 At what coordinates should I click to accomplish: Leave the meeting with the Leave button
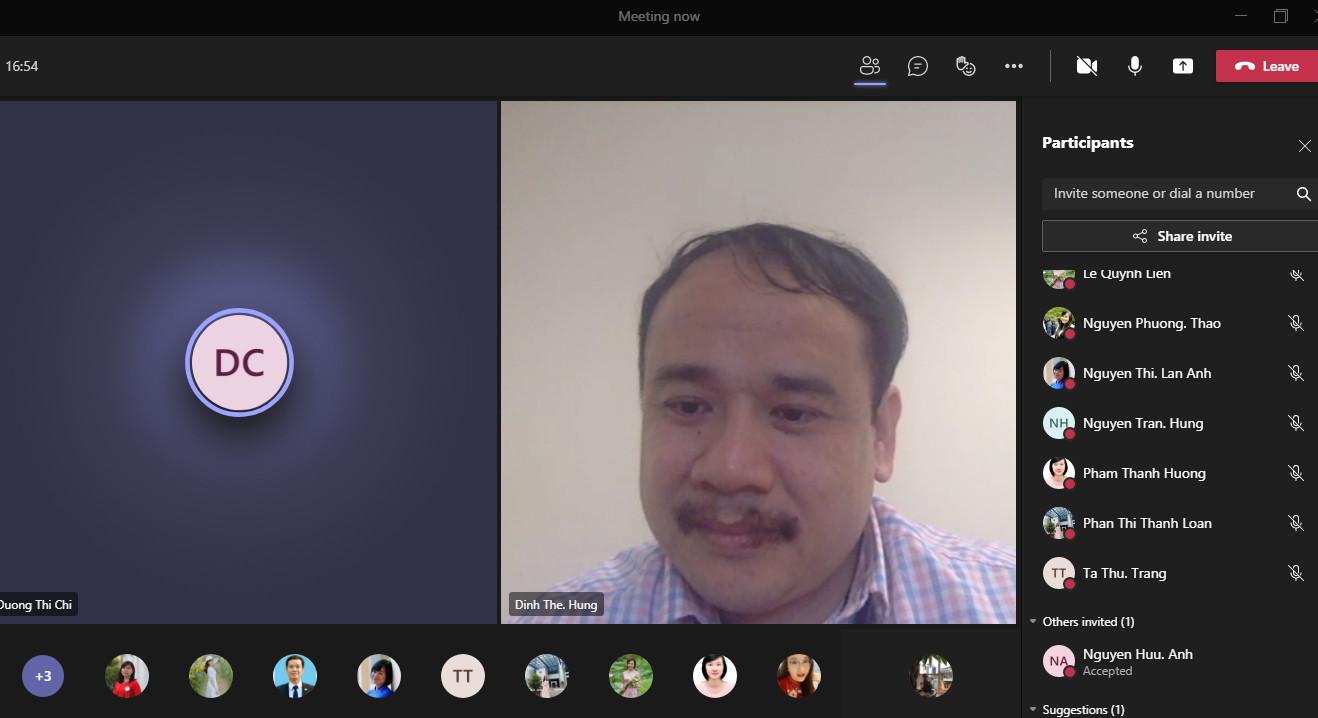tap(1266, 66)
